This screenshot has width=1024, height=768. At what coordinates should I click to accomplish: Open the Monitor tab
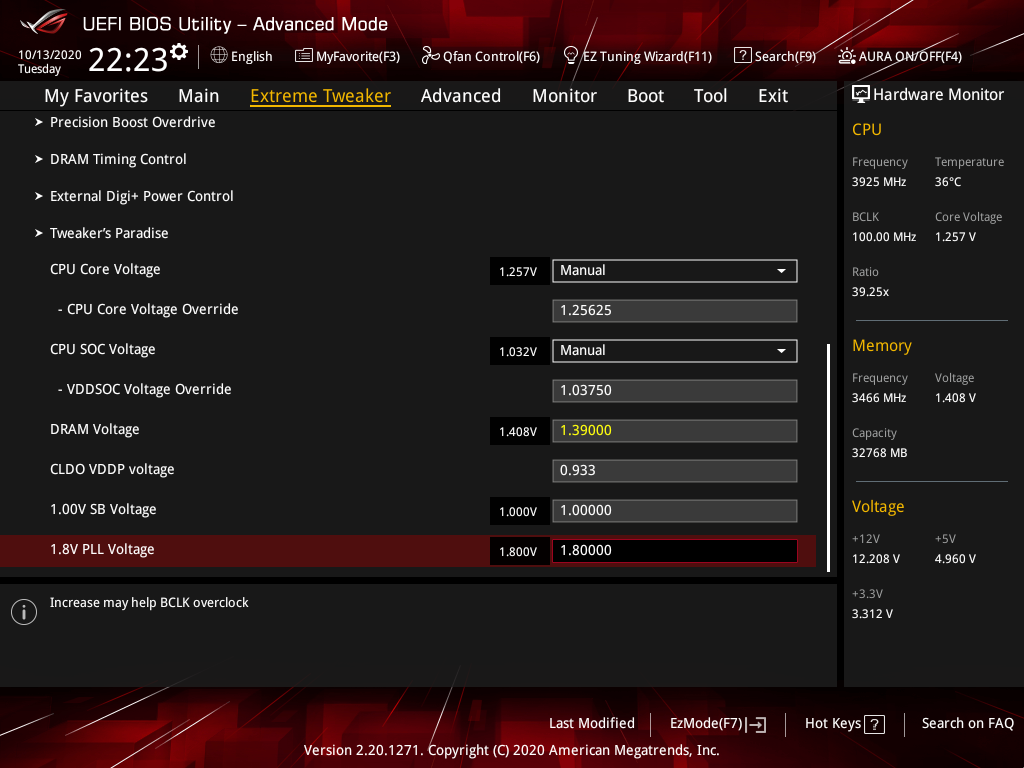[x=564, y=96]
